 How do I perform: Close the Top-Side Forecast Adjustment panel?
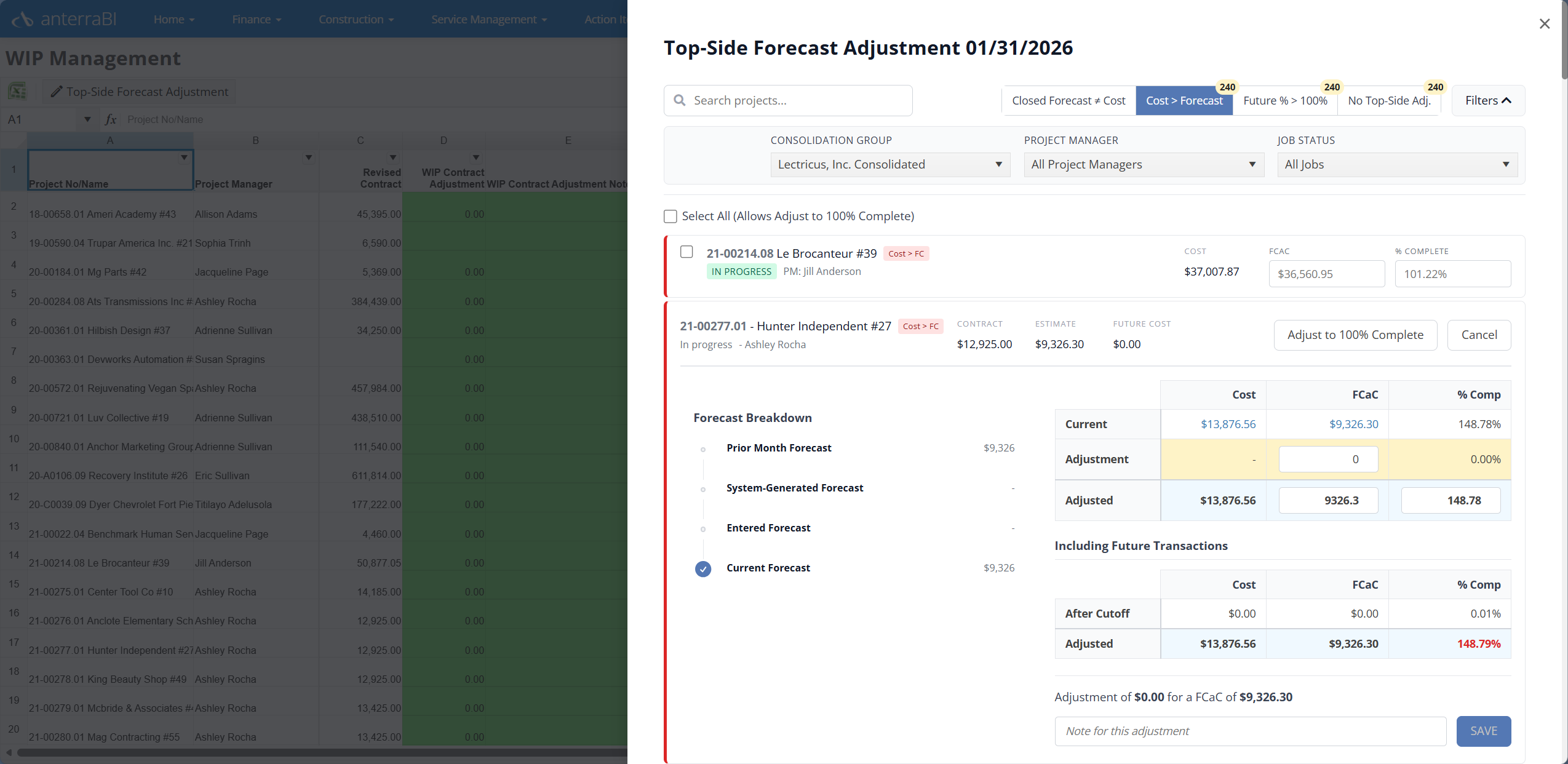[1544, 24]
